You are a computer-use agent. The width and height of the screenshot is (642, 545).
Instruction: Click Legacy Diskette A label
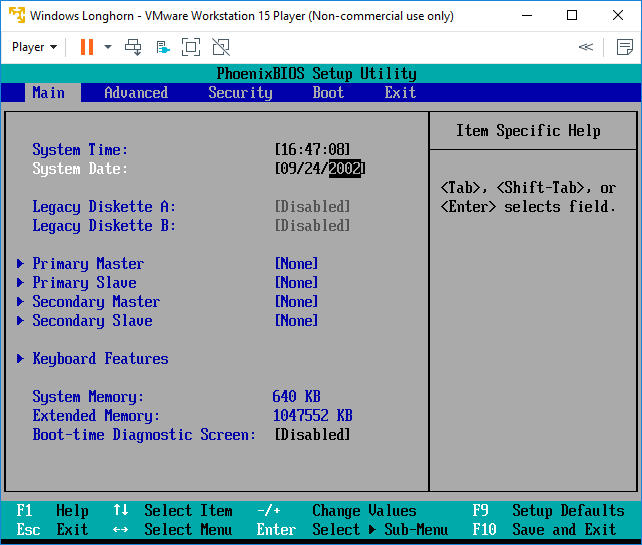104,207
